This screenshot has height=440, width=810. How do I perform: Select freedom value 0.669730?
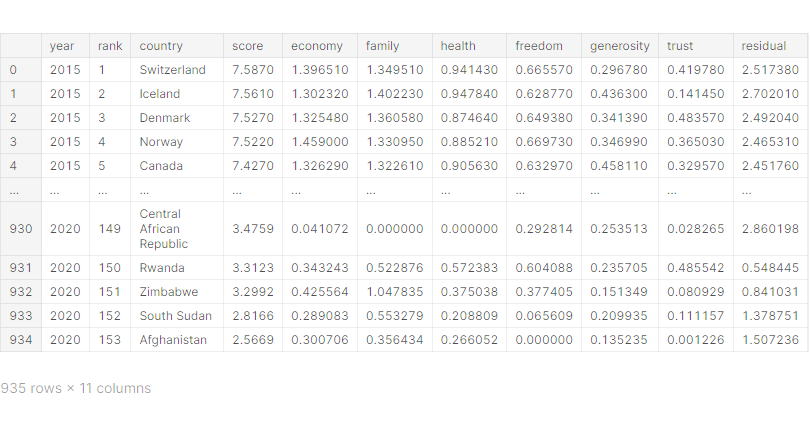pyautogui.click(x=544, y=142)
